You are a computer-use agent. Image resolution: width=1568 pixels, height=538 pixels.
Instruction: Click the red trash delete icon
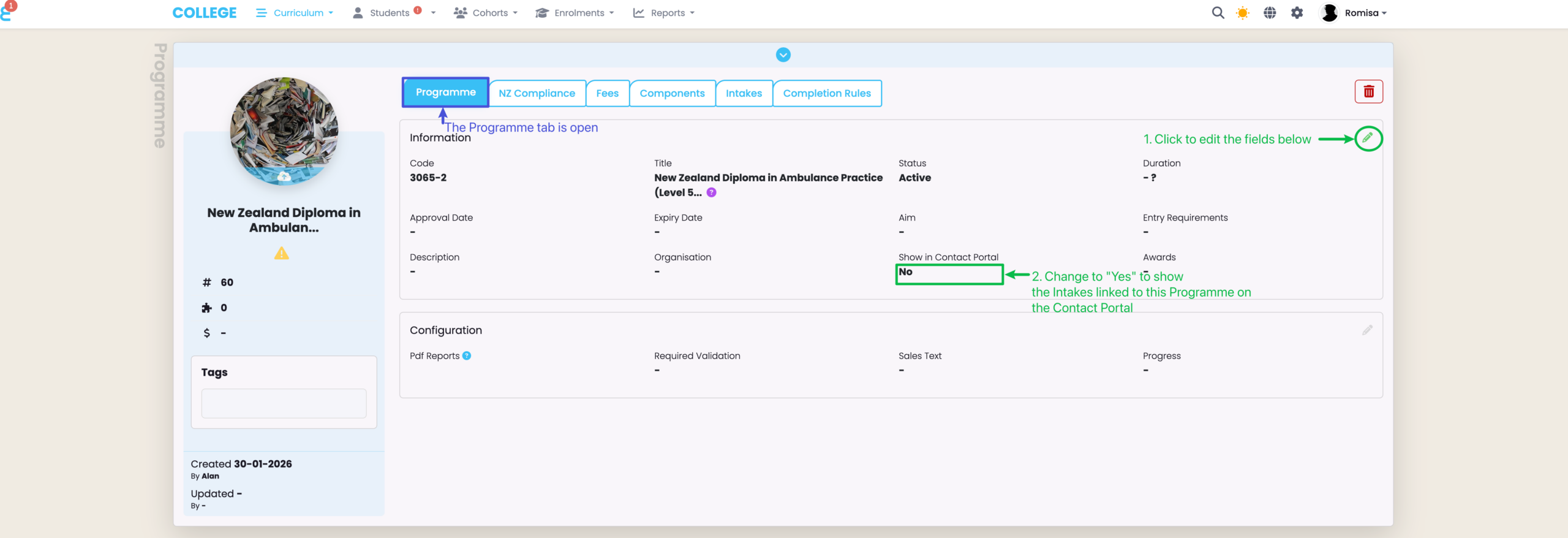pos(1368,92)
